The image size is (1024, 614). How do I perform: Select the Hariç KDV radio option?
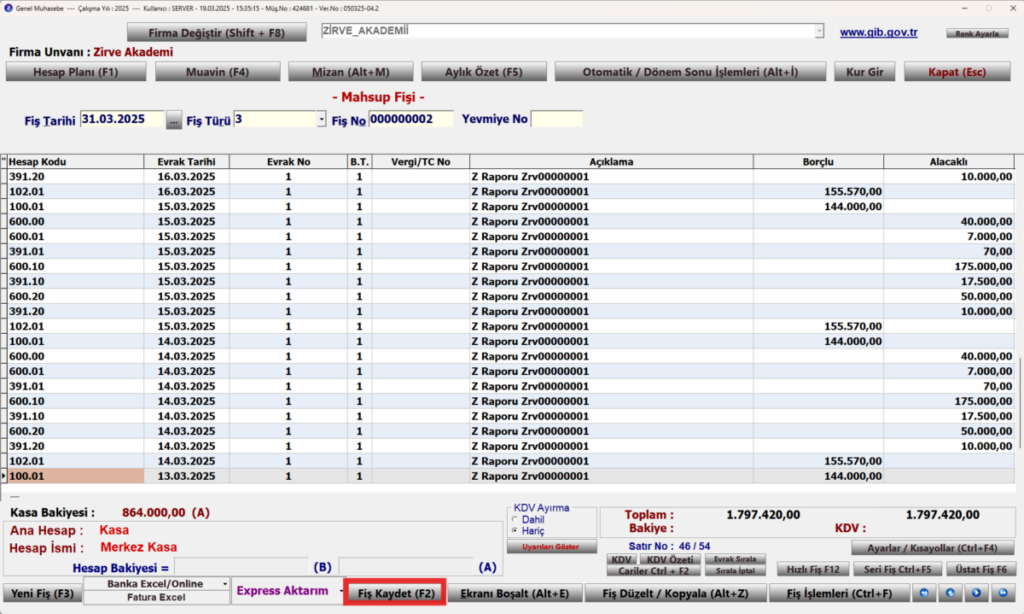coord(515,531)
